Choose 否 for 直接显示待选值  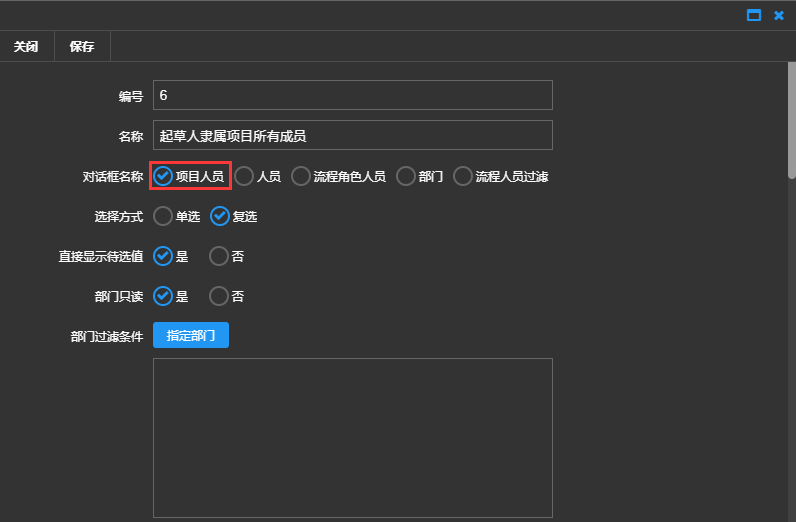pyautogui.click(x=219, y=257)
